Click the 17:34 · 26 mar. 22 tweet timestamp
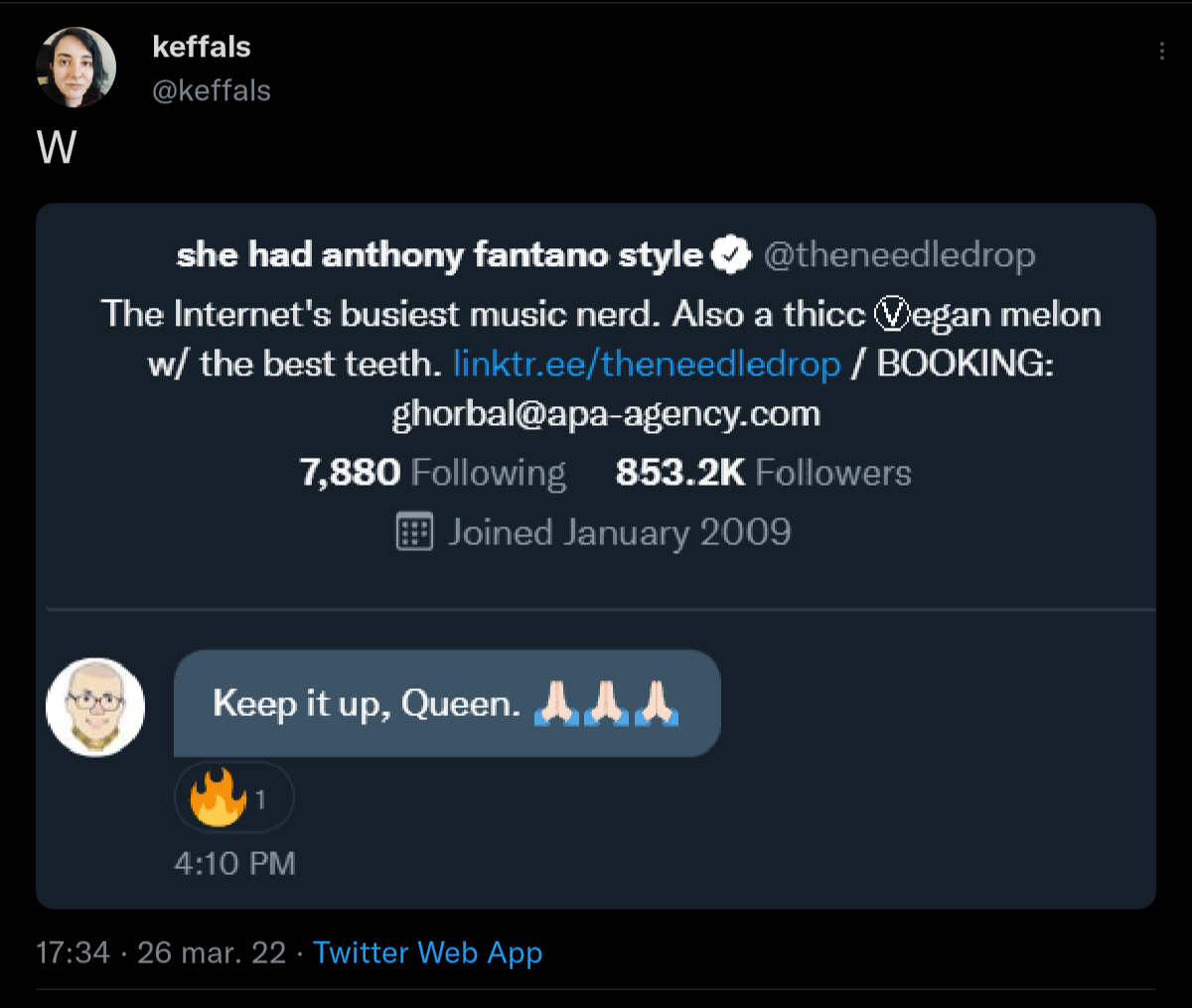 161,952
